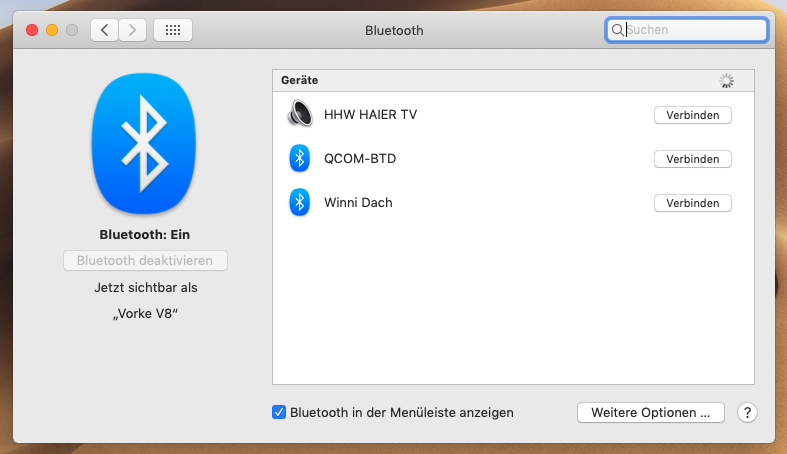Image resolution: width=787 pixels, height=454 pixels.
Task: Click the Bluetooth icon beside QCOM-BTD
Action: (299, 158)
